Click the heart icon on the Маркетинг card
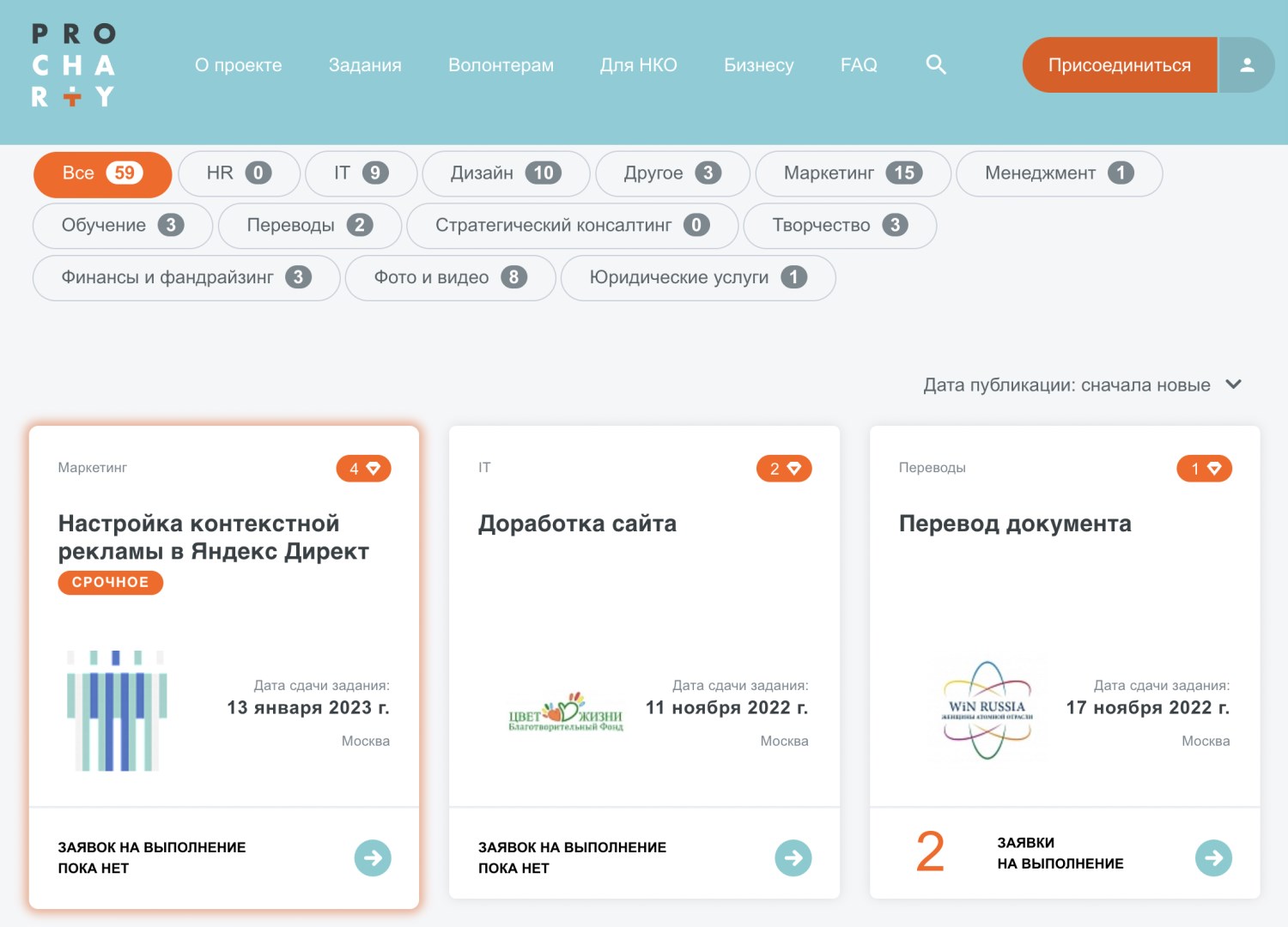The width and height of the screenshot is (1288, 927). tap(363, 468)
